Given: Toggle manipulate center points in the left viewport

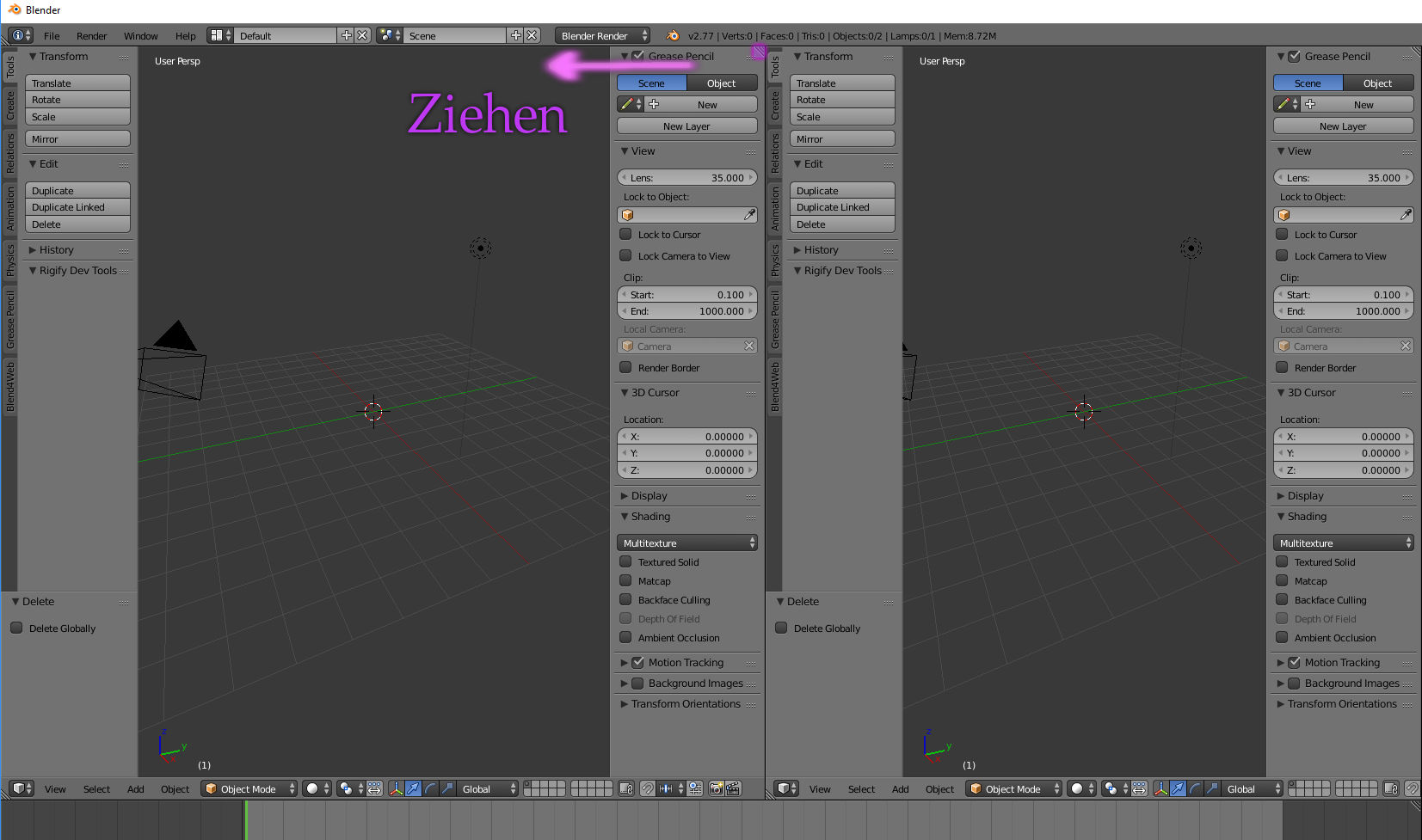Looking at the screenshot, I should click(x=375, y=788).
